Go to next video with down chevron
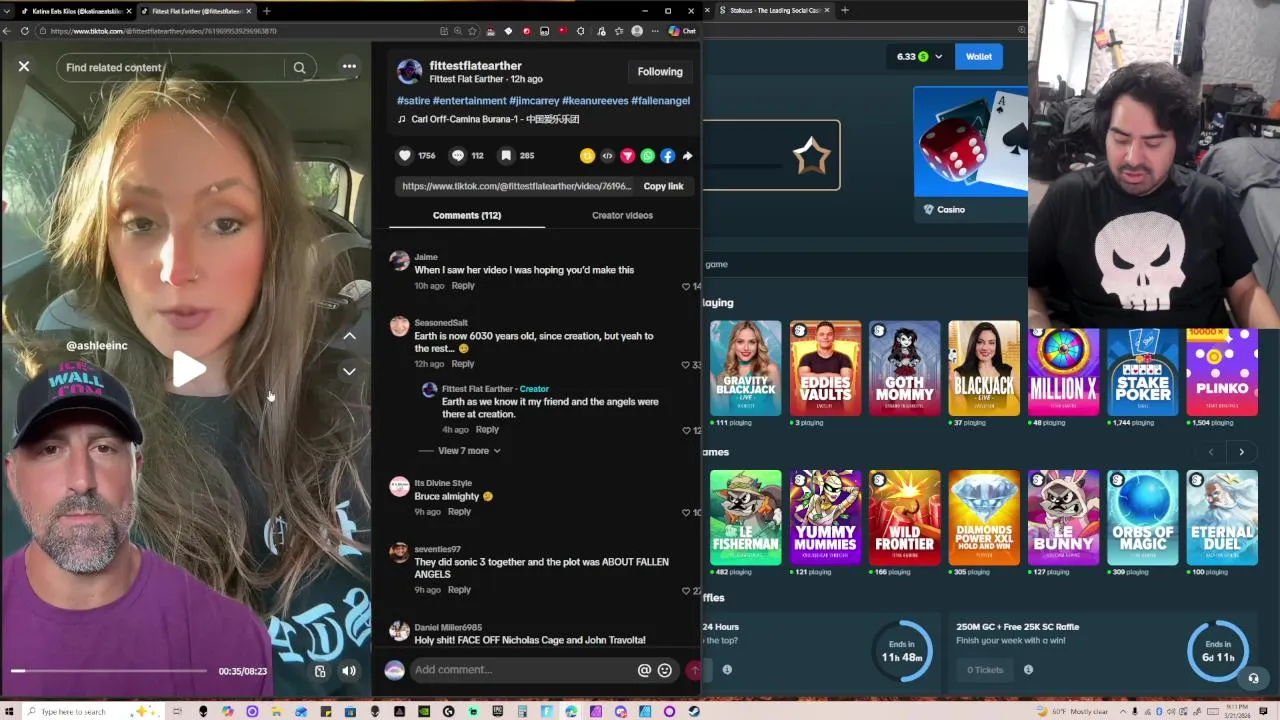The image size is (1280, 720). pos(349,371)
